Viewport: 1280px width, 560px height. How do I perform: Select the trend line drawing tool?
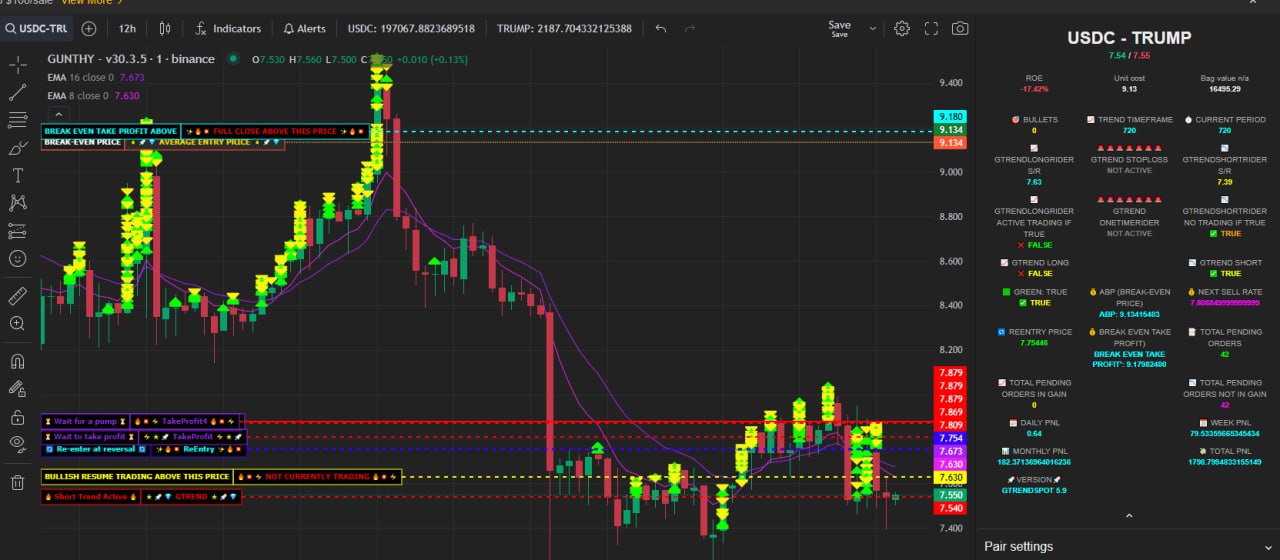[17, 93]
